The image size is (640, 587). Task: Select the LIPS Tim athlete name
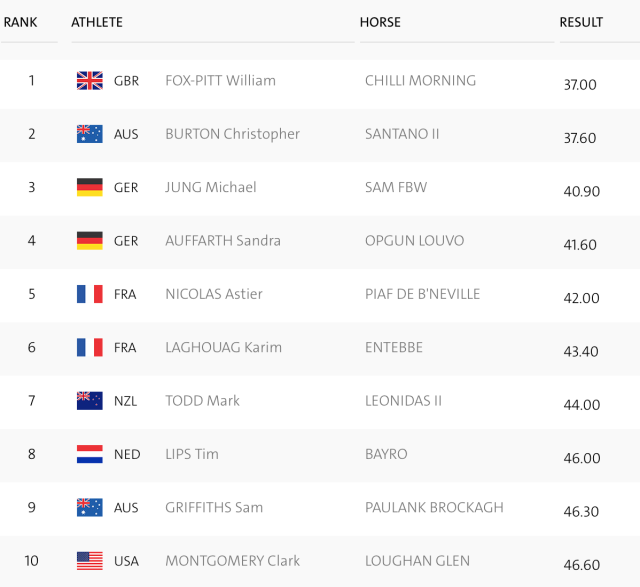[192, 454]
